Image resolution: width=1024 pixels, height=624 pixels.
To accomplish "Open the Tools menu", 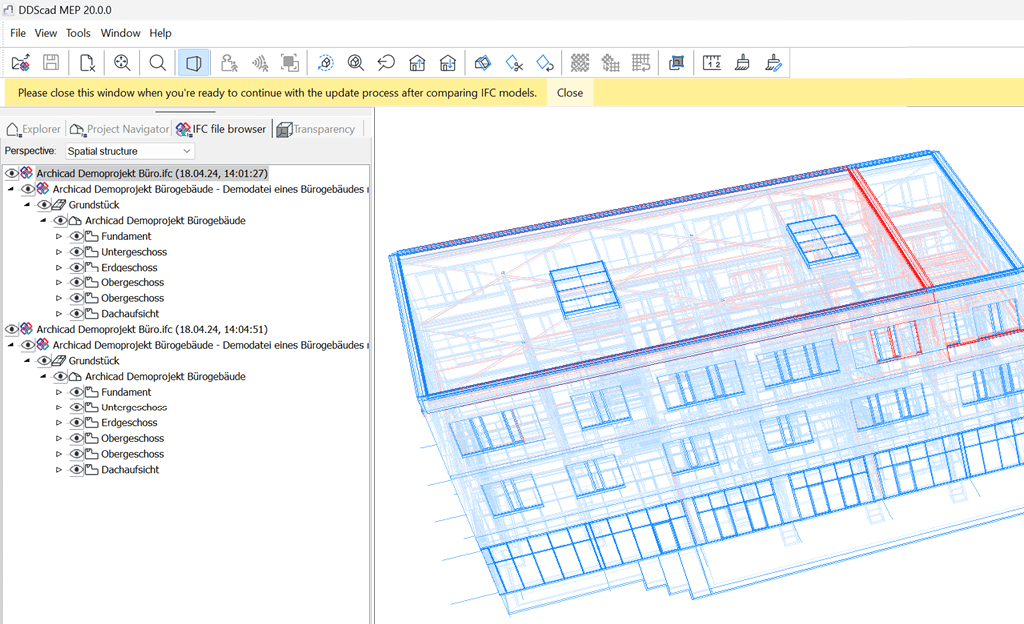I will pyautogui.click(x=78, y=33).
